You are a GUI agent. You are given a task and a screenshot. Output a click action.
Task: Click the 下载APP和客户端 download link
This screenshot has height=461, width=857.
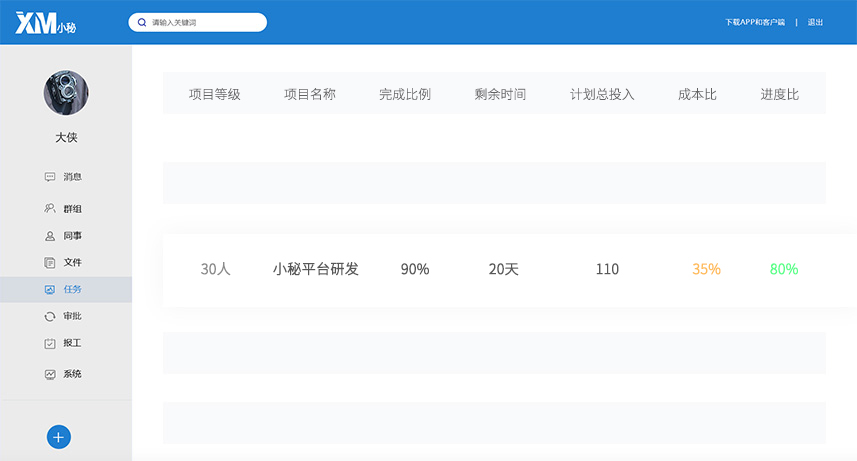pos(755,22)
